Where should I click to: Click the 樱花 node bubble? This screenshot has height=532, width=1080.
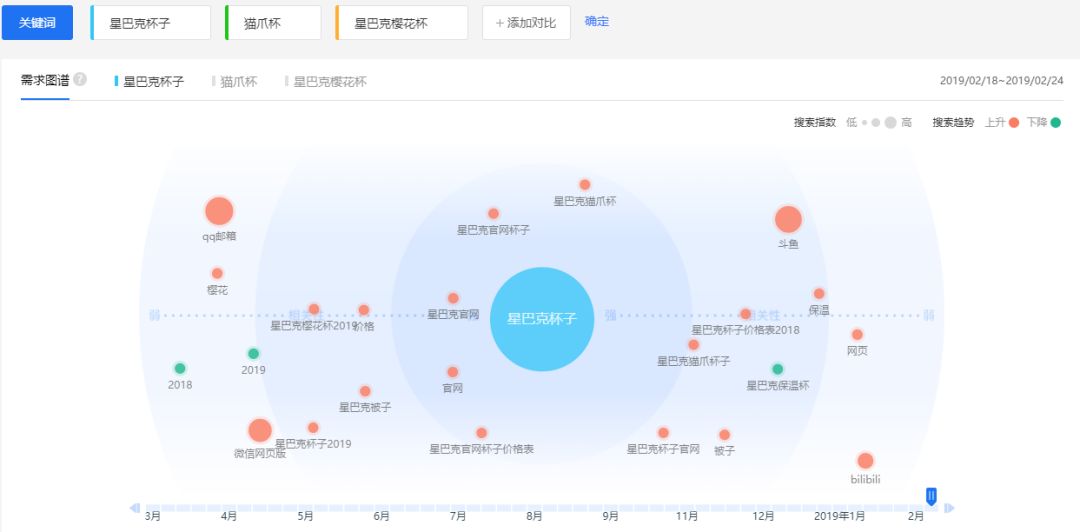pos(217,273)
